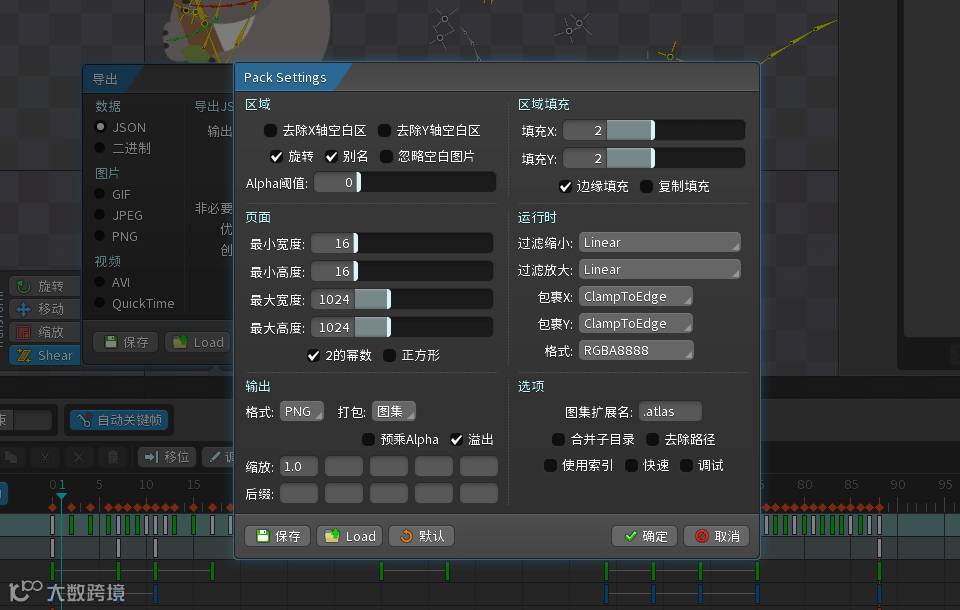Open 打包 图集 dropdown
Image resolution: width=960 pixels, height=610 pixels.
[x=394, y=412]
